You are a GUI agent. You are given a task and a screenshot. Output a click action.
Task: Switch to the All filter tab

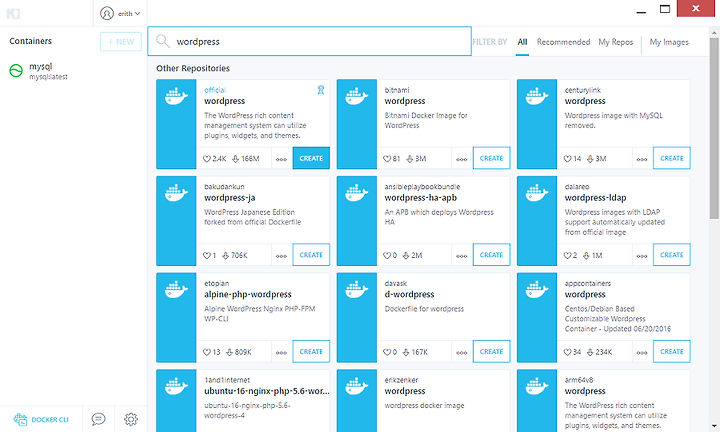pos(522,42)
